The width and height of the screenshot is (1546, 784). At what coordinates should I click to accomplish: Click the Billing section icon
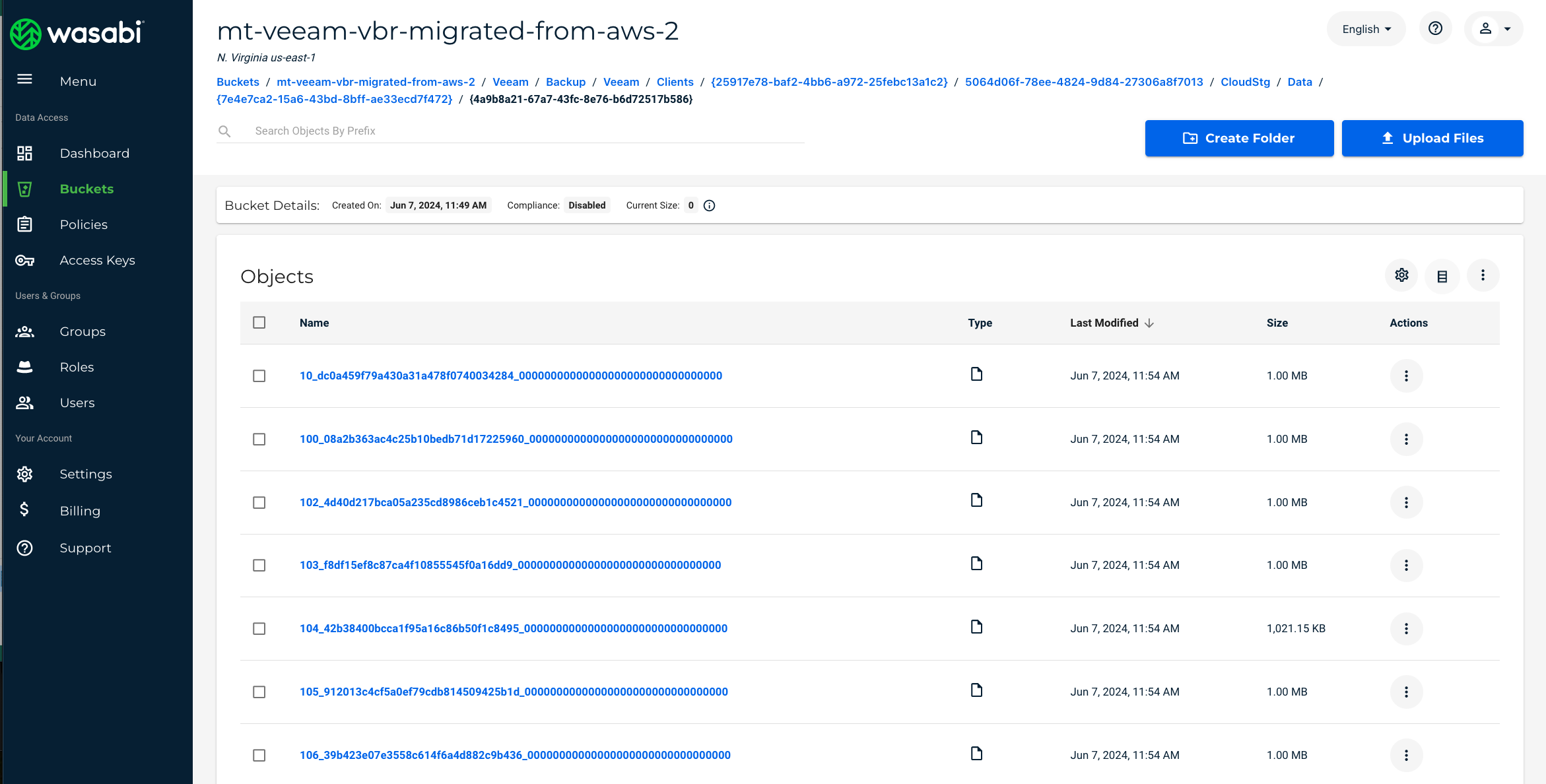coord(25,511)
